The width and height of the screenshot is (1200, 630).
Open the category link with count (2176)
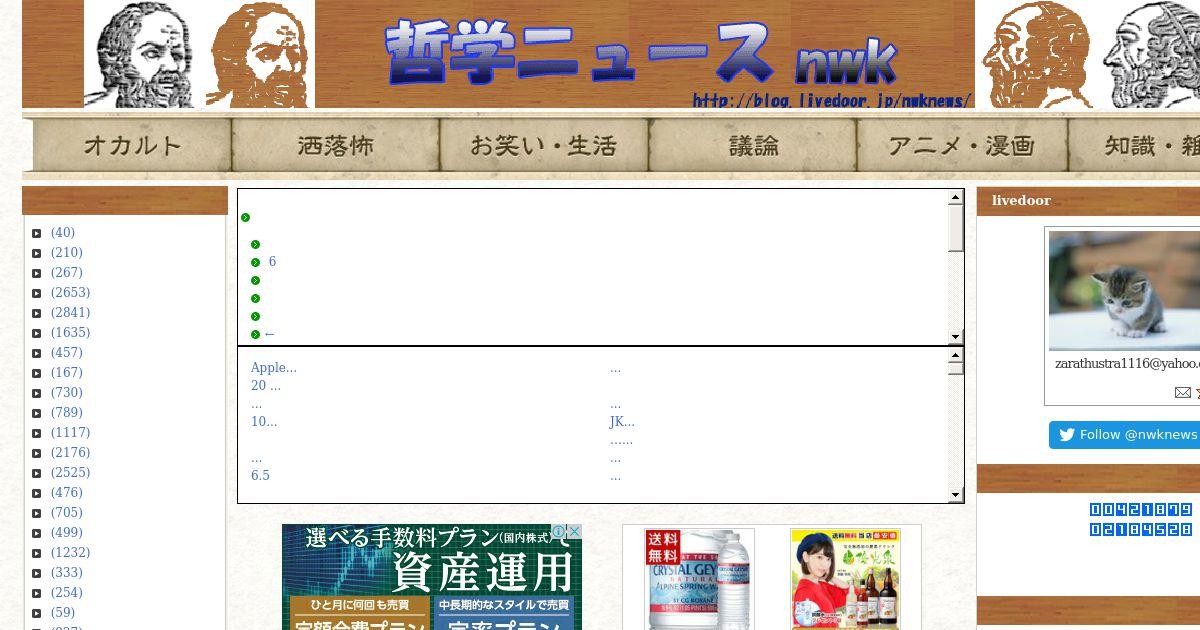coord(71,453)
